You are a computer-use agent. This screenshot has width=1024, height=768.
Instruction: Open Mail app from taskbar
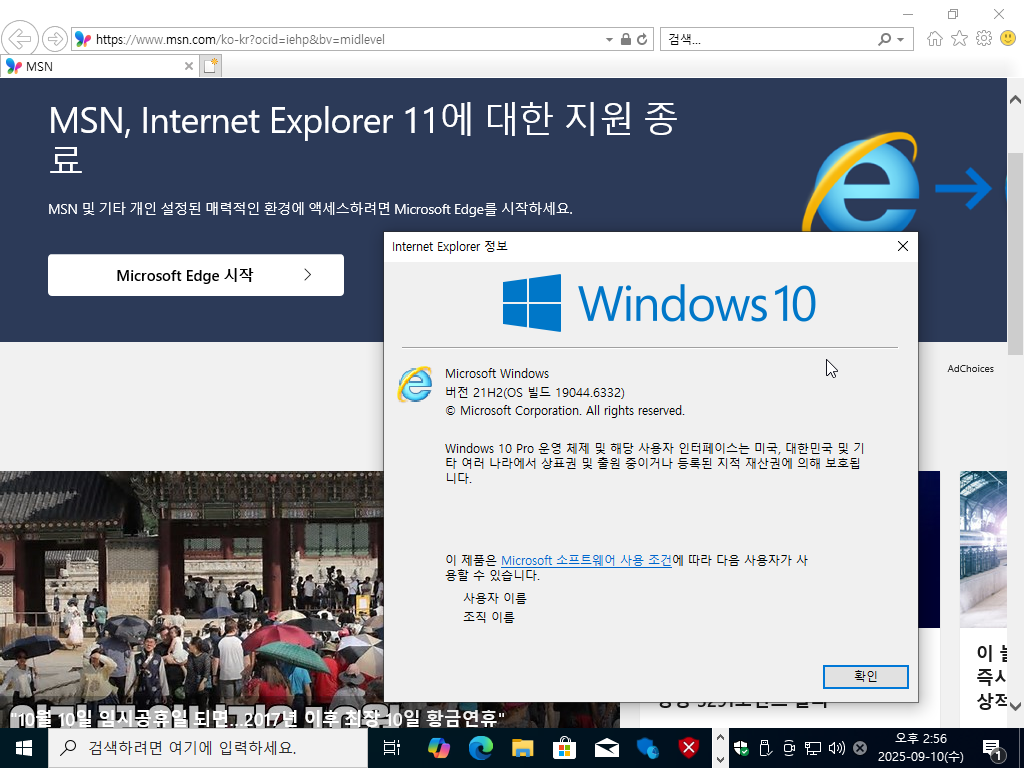coord(606,748)
